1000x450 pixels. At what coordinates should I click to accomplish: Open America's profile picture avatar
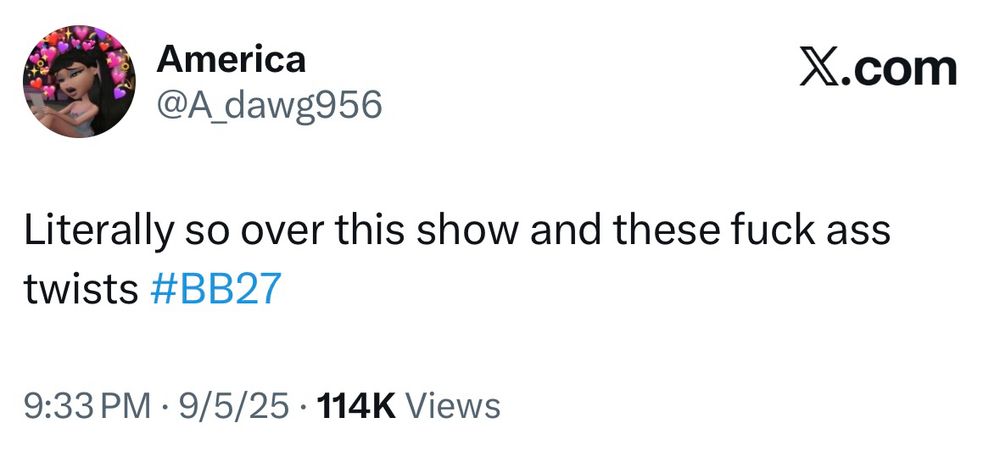tap(79, 81)
